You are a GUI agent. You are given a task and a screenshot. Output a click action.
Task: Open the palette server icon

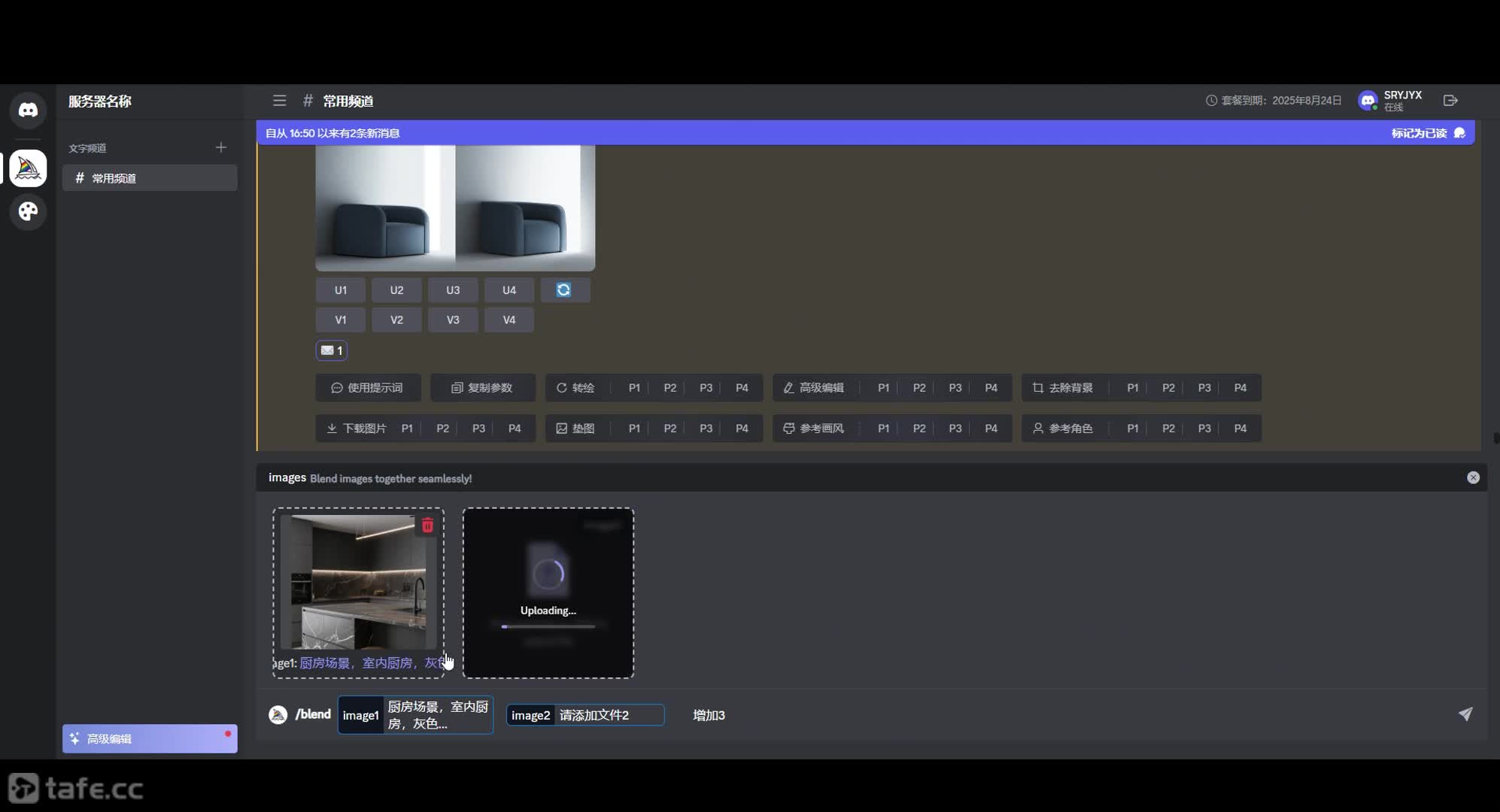click(x=28, y=211)
